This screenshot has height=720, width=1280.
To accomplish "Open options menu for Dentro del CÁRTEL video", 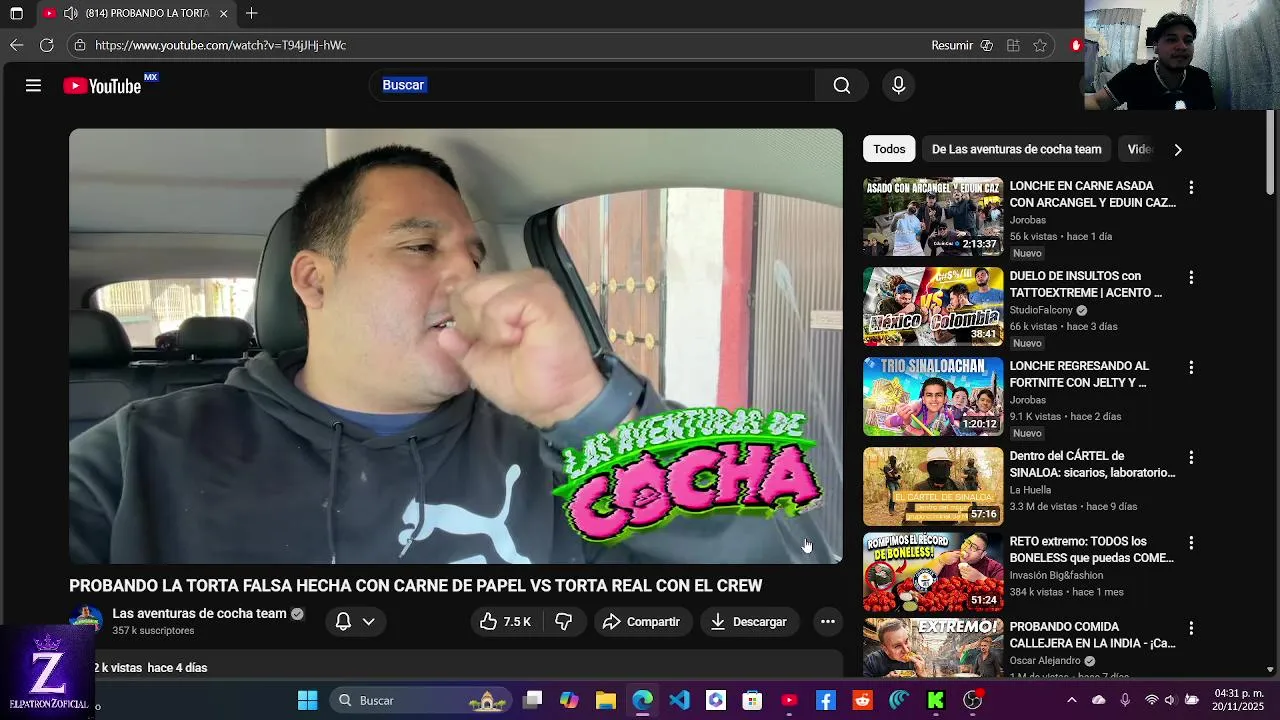I will pos(1191,457).
